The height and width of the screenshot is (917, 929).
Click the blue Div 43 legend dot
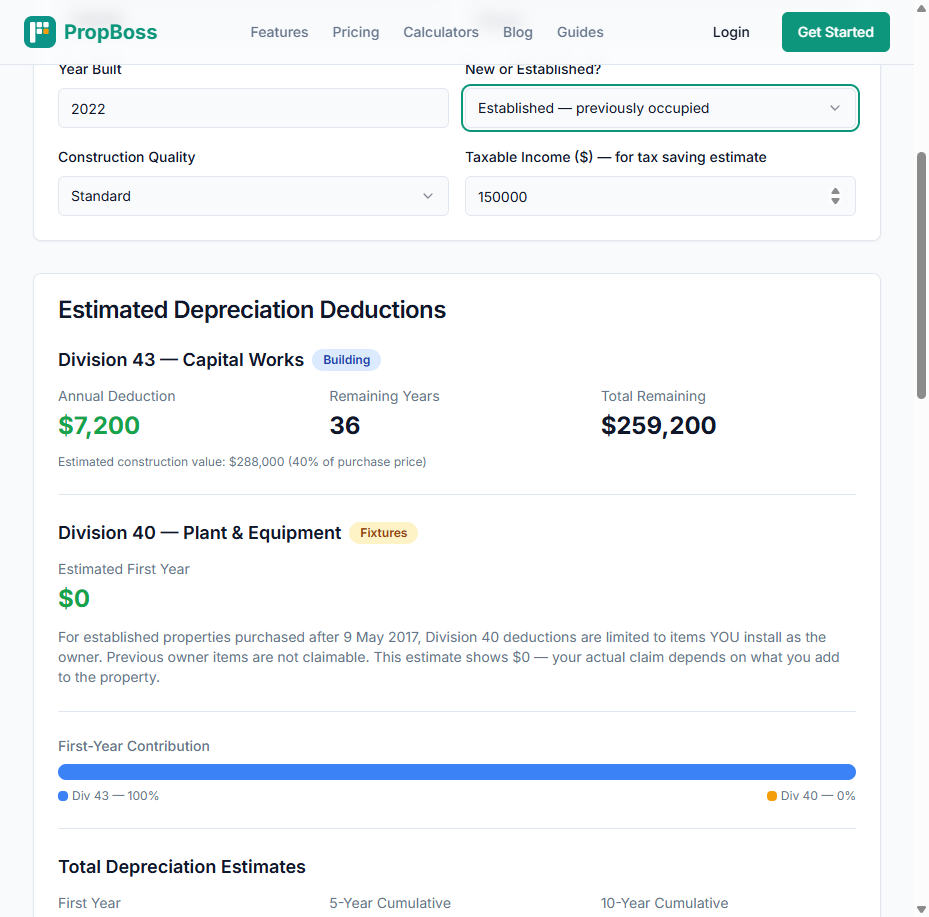point(62,796)
